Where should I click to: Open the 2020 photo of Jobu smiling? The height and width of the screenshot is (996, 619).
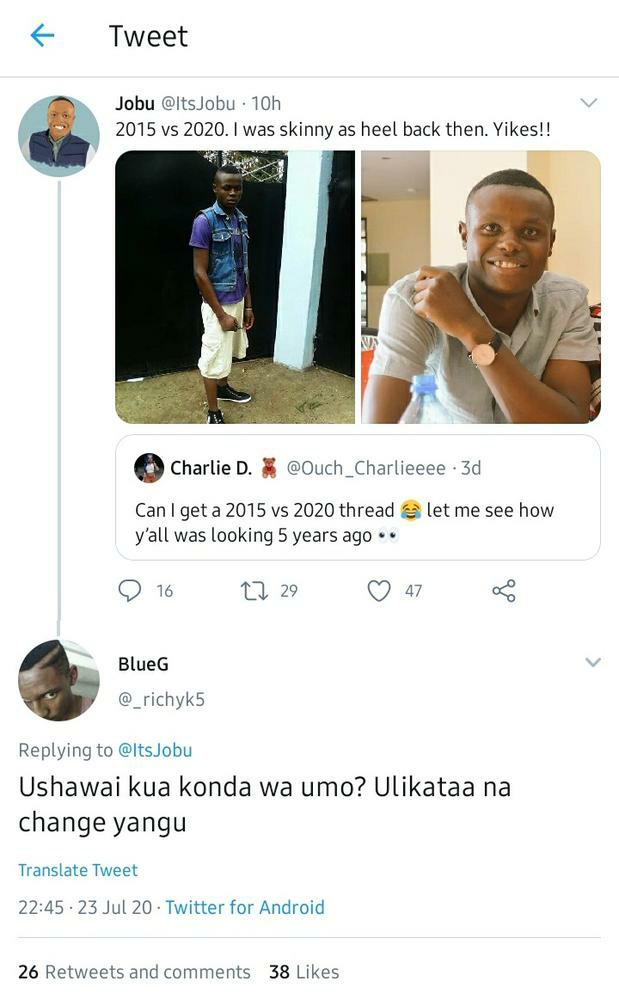click(x=481, y=287)
